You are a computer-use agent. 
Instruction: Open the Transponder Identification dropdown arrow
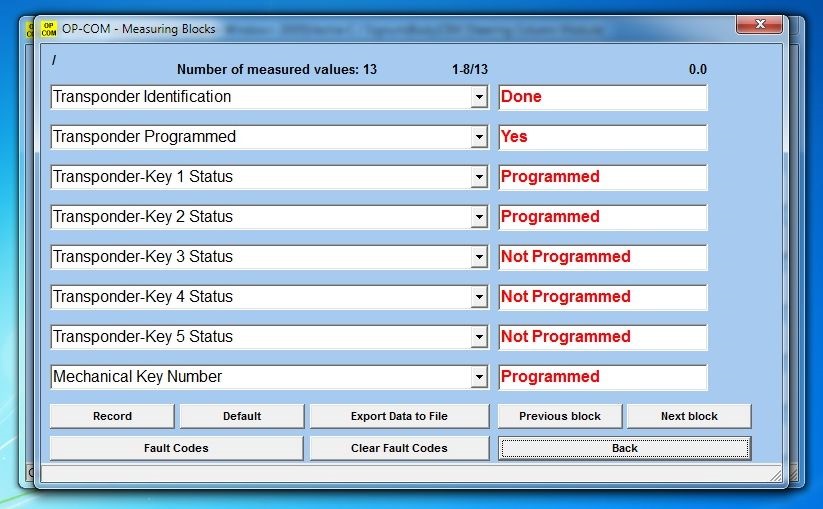click(x=479, y=98)
